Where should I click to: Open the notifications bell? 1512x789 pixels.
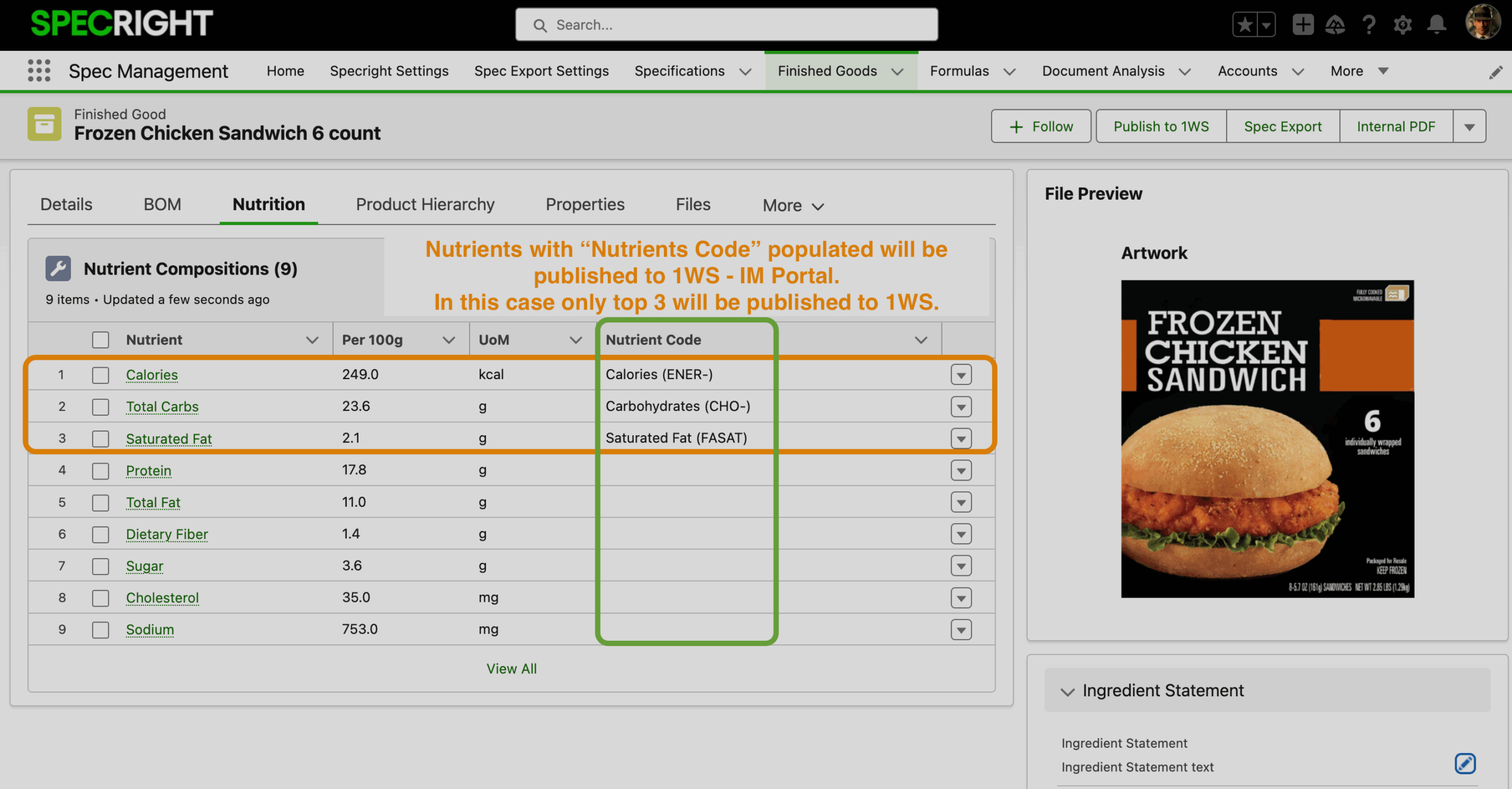click(x=1436, y=25)
